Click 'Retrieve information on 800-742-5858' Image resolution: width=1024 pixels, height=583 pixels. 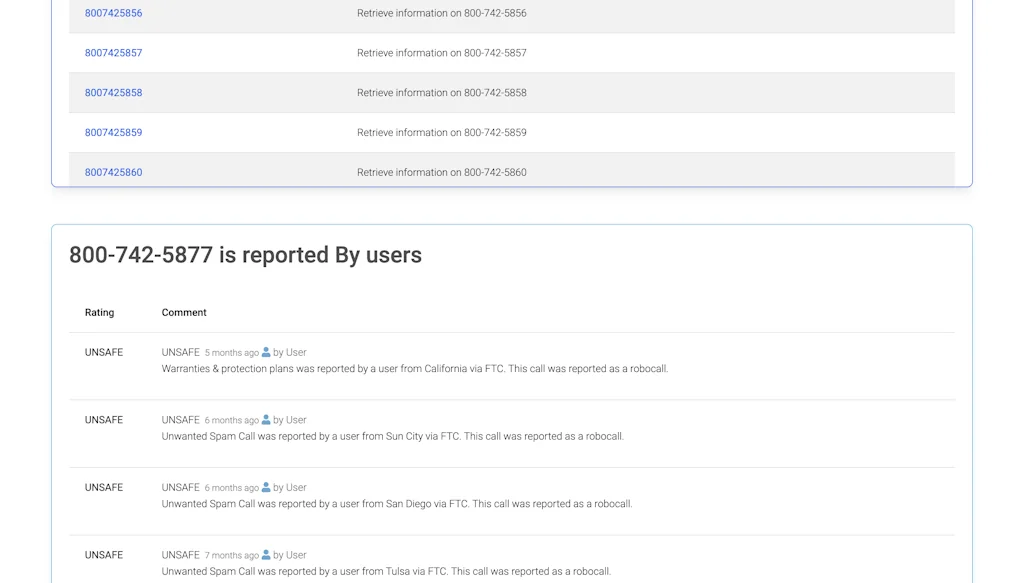click(441, 92)
